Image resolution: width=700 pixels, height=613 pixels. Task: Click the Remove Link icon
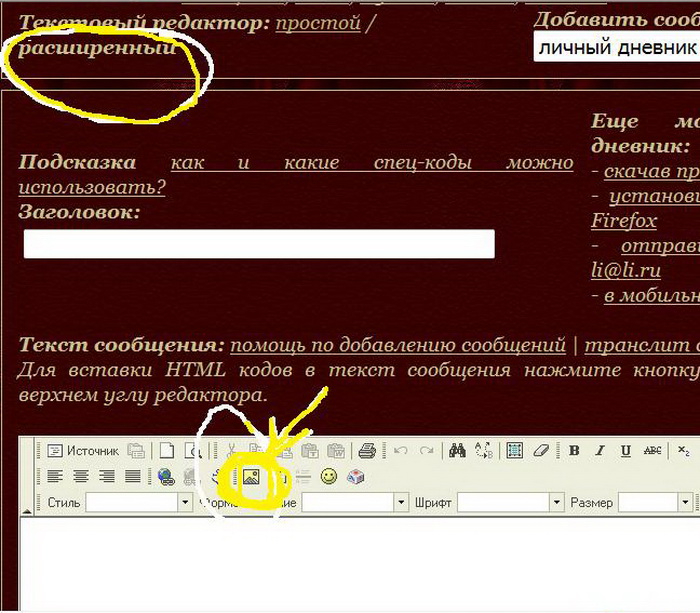tap(190, 477)
